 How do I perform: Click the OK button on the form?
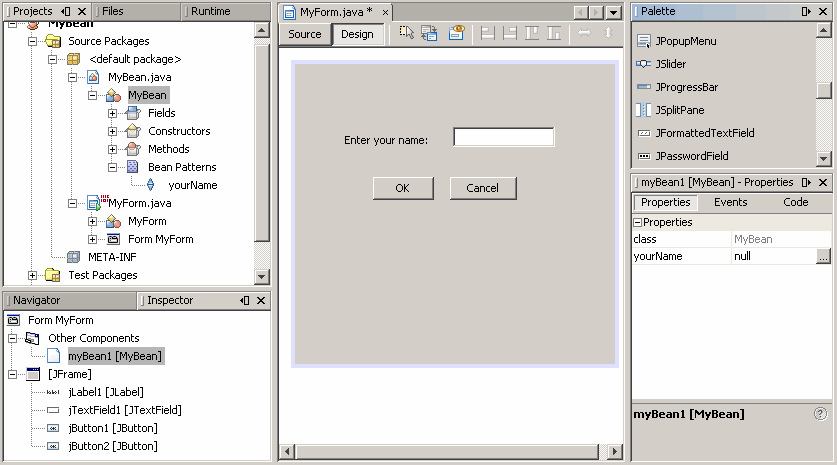point(402,188)
